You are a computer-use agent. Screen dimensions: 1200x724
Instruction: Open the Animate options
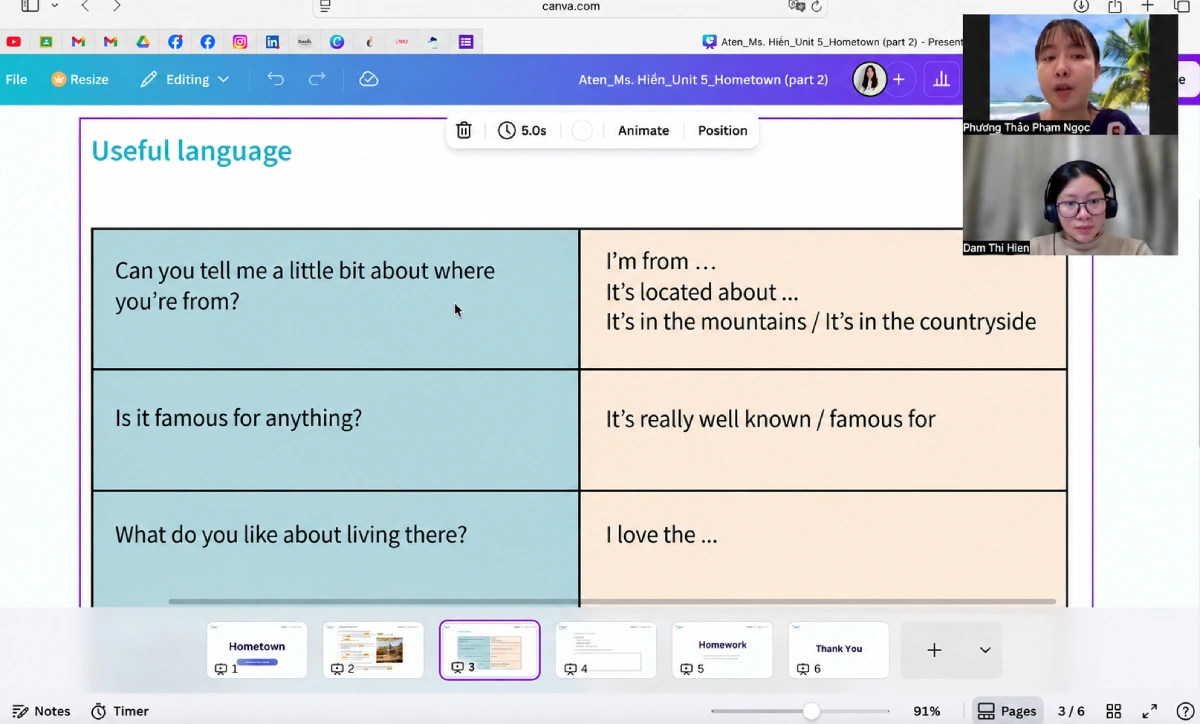(643, 130)
